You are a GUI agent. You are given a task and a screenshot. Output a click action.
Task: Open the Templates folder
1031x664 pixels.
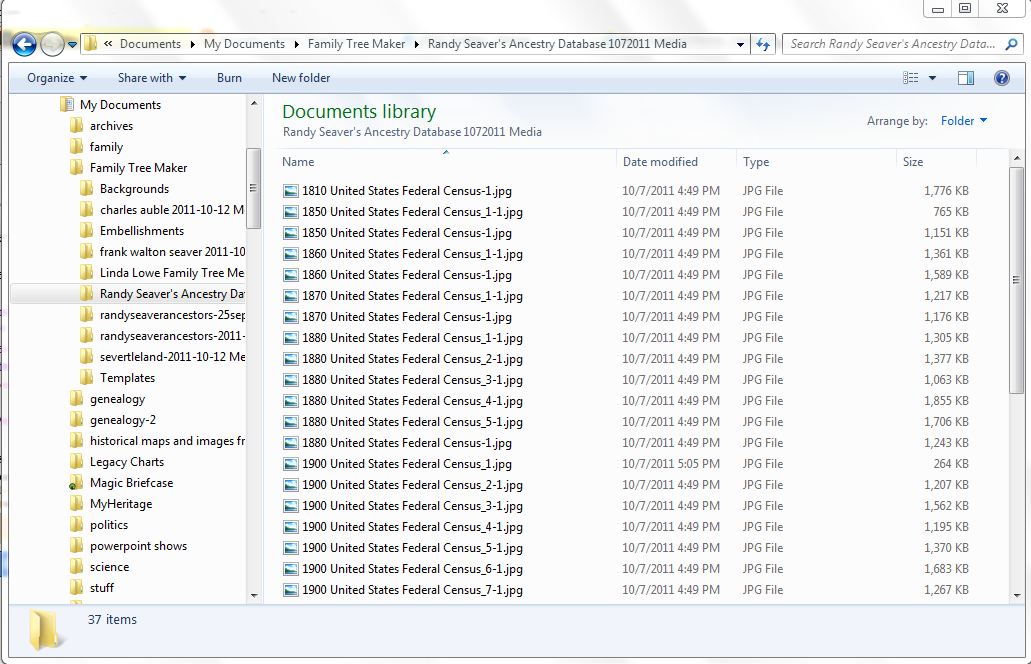click(127, 378)
